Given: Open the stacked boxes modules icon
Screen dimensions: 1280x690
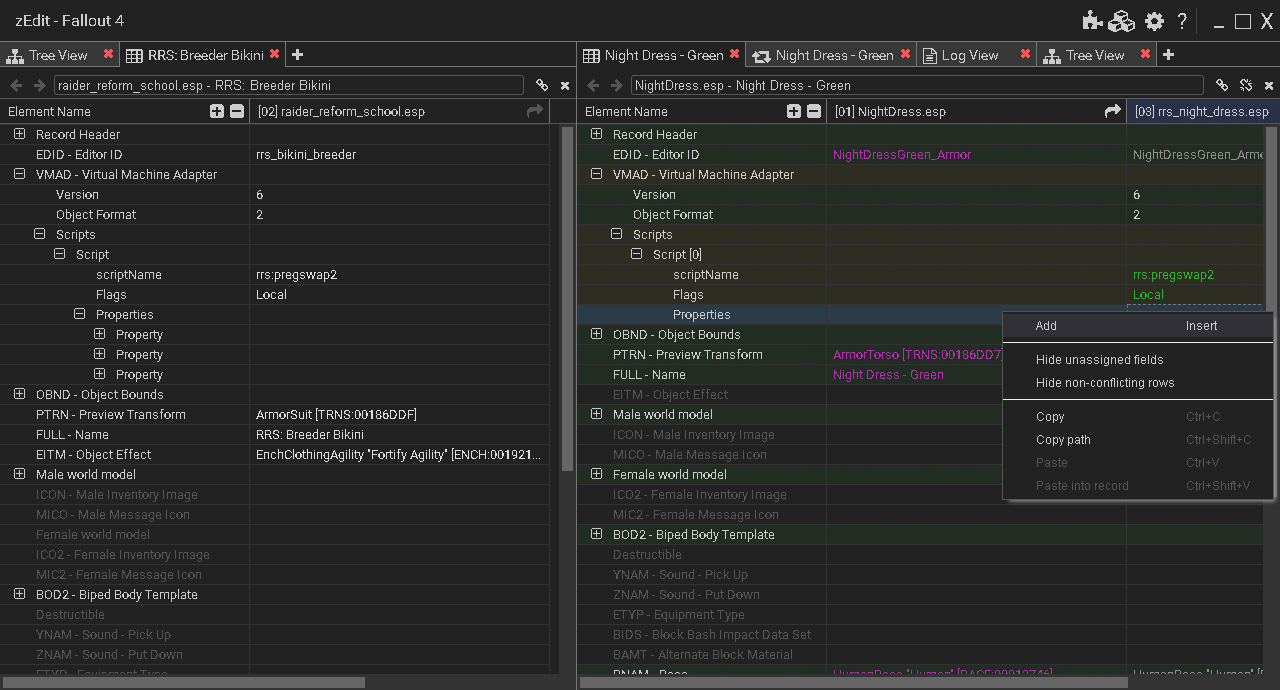Looking at the screenshot, I should 1123,21.
